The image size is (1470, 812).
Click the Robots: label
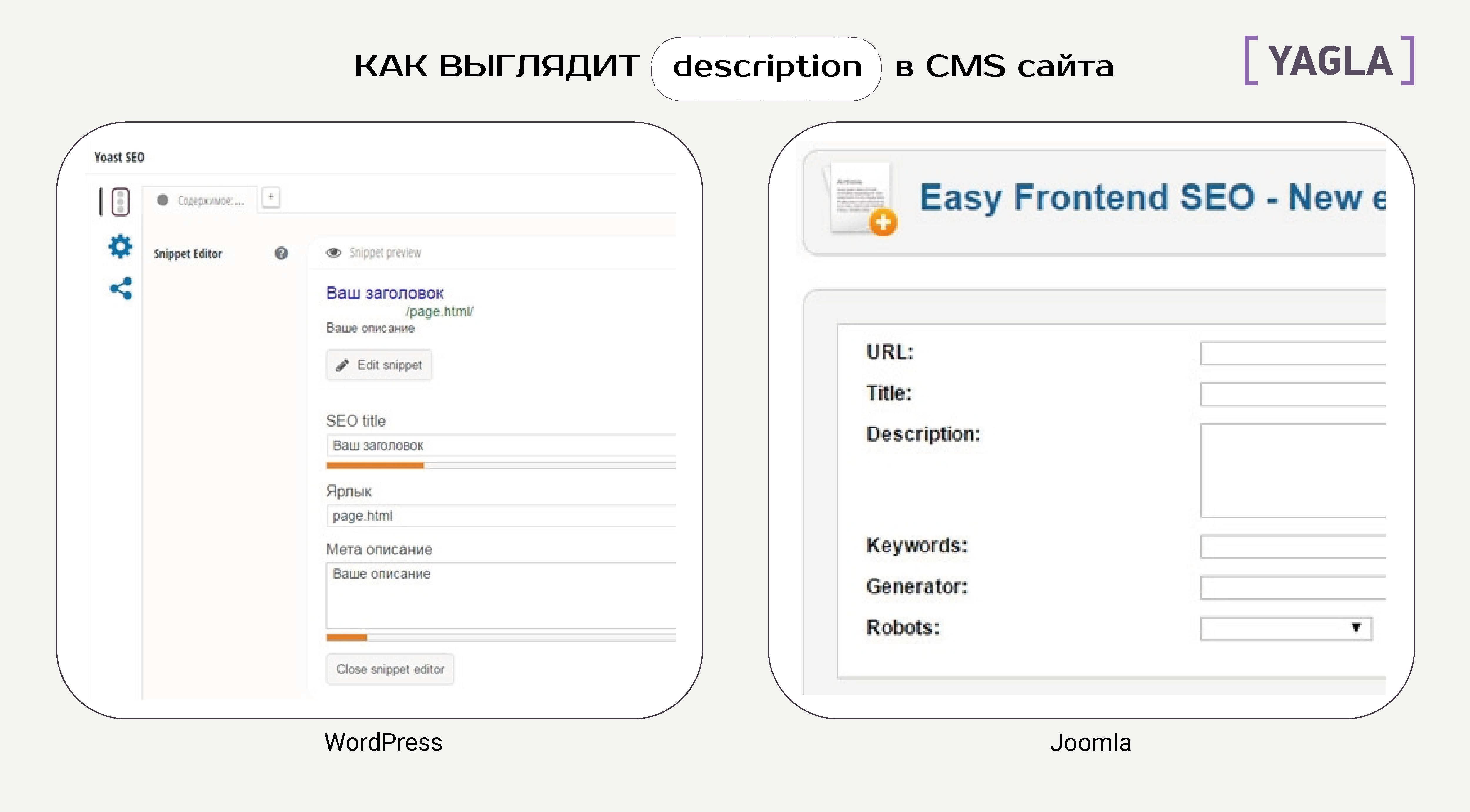903,628
